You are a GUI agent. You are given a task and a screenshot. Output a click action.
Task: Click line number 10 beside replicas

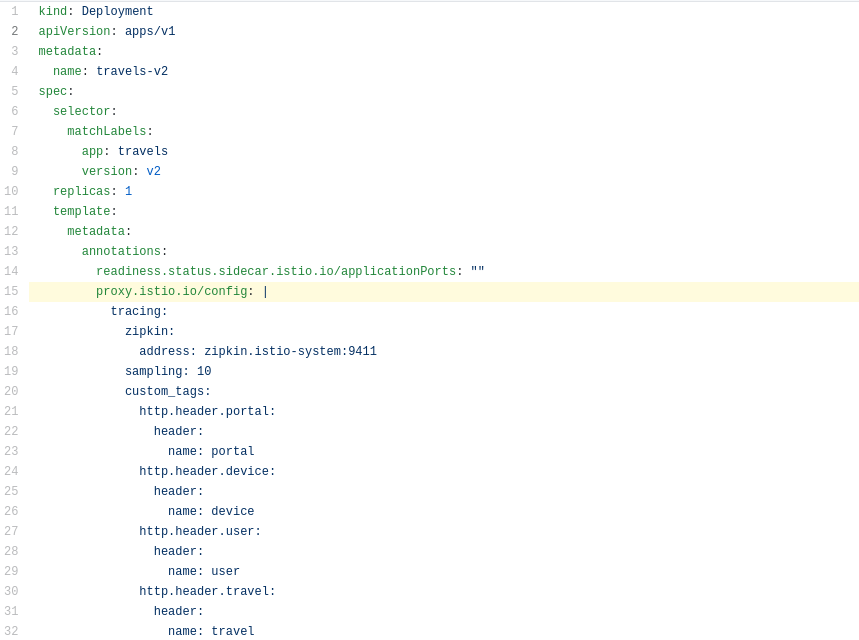click(x=11, y=191)
